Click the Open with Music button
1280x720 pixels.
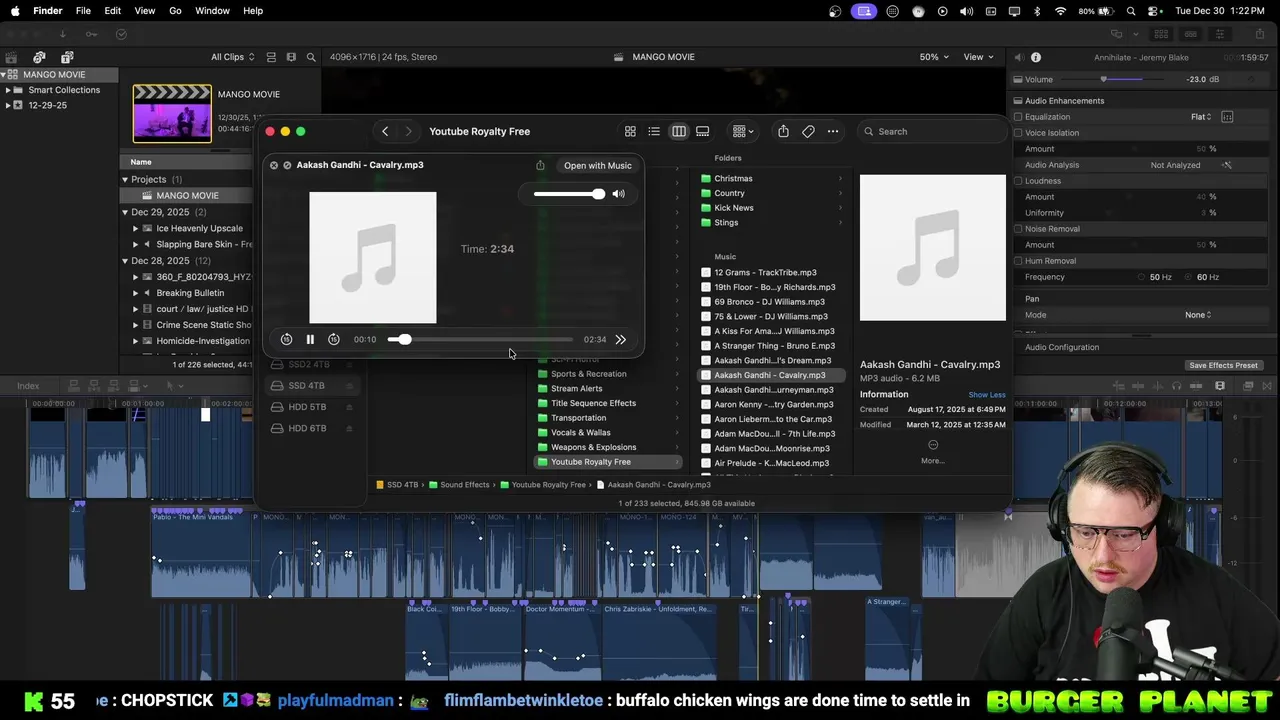point(598,166)
